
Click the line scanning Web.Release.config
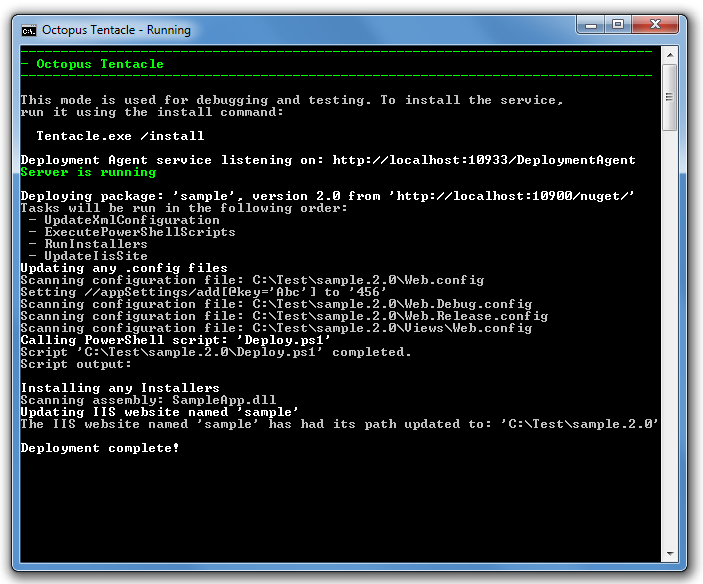tap(284, 316)
